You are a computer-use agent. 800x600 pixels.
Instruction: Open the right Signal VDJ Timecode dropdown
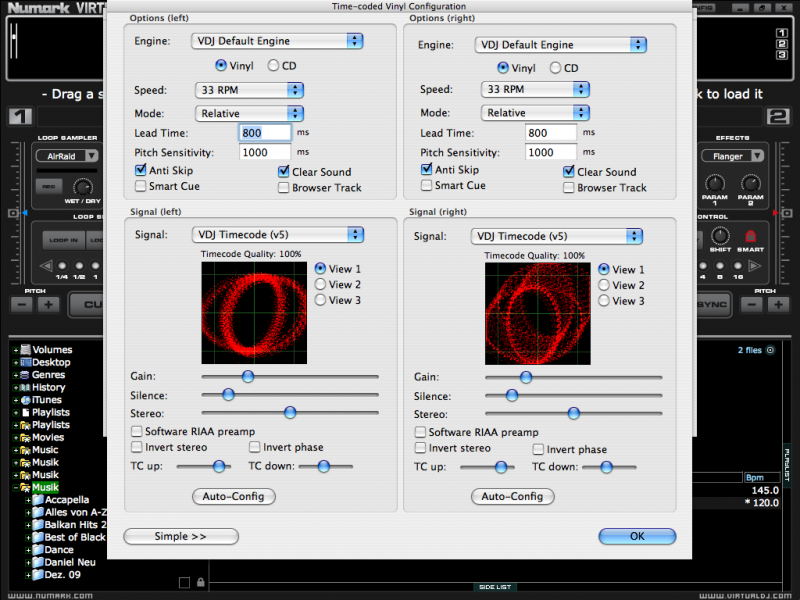[x=556, y=236]
